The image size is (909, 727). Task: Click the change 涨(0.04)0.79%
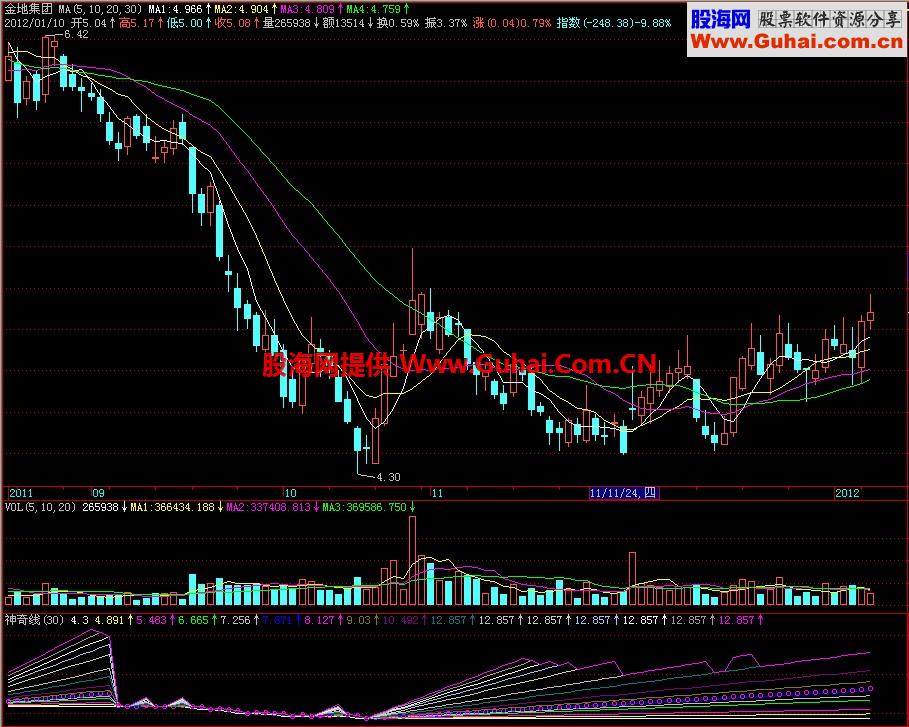tap(512, 23)
